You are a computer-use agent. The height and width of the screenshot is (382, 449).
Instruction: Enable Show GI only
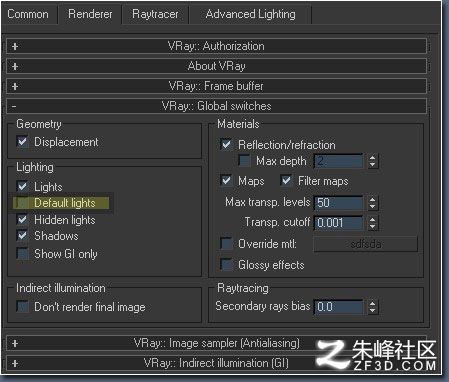23,254
